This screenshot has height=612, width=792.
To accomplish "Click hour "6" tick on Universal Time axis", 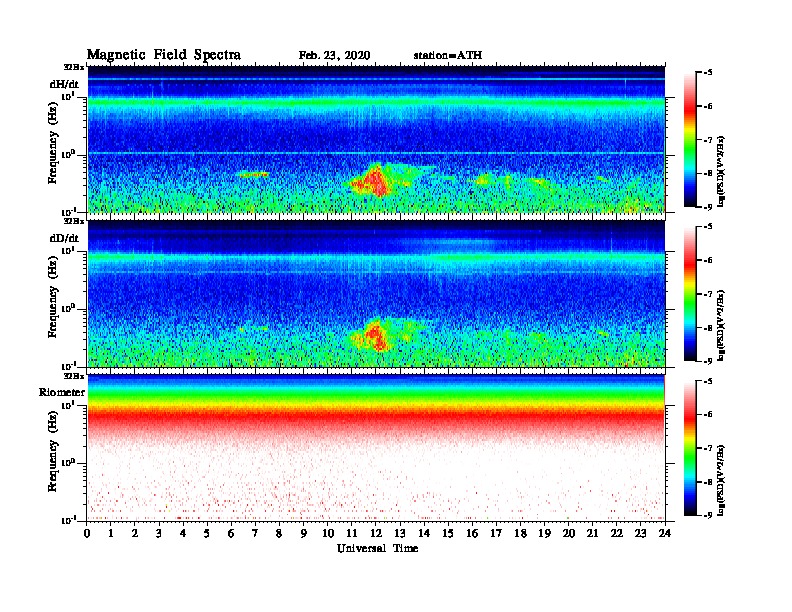I will point(231,534).
